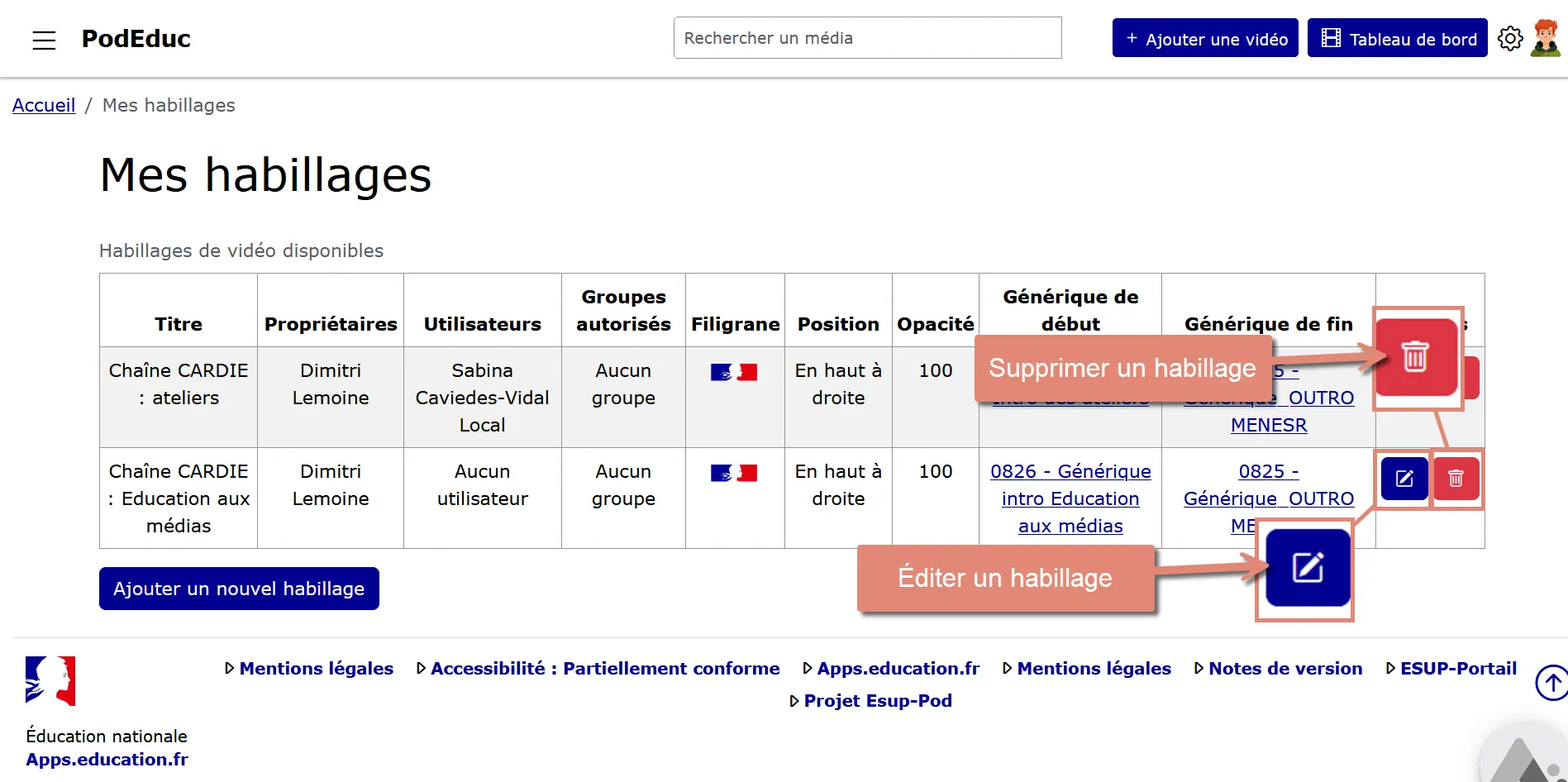Click 'Sabina Caviedes-Vidal Local' users cell
This screenshot has width=1568, height=782.
[483, 398]
